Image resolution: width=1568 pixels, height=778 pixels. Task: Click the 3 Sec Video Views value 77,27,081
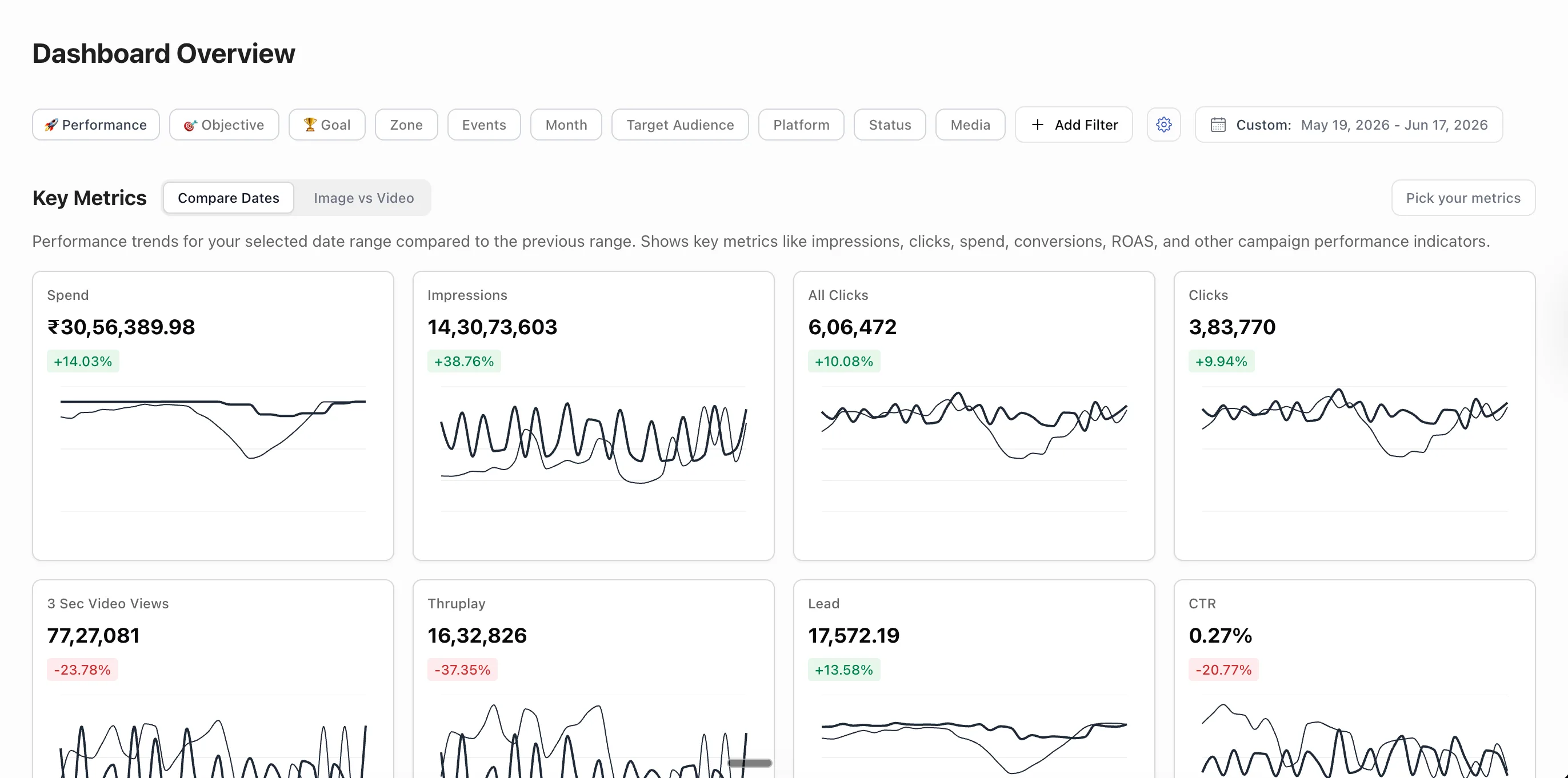(x=93, y=635)
